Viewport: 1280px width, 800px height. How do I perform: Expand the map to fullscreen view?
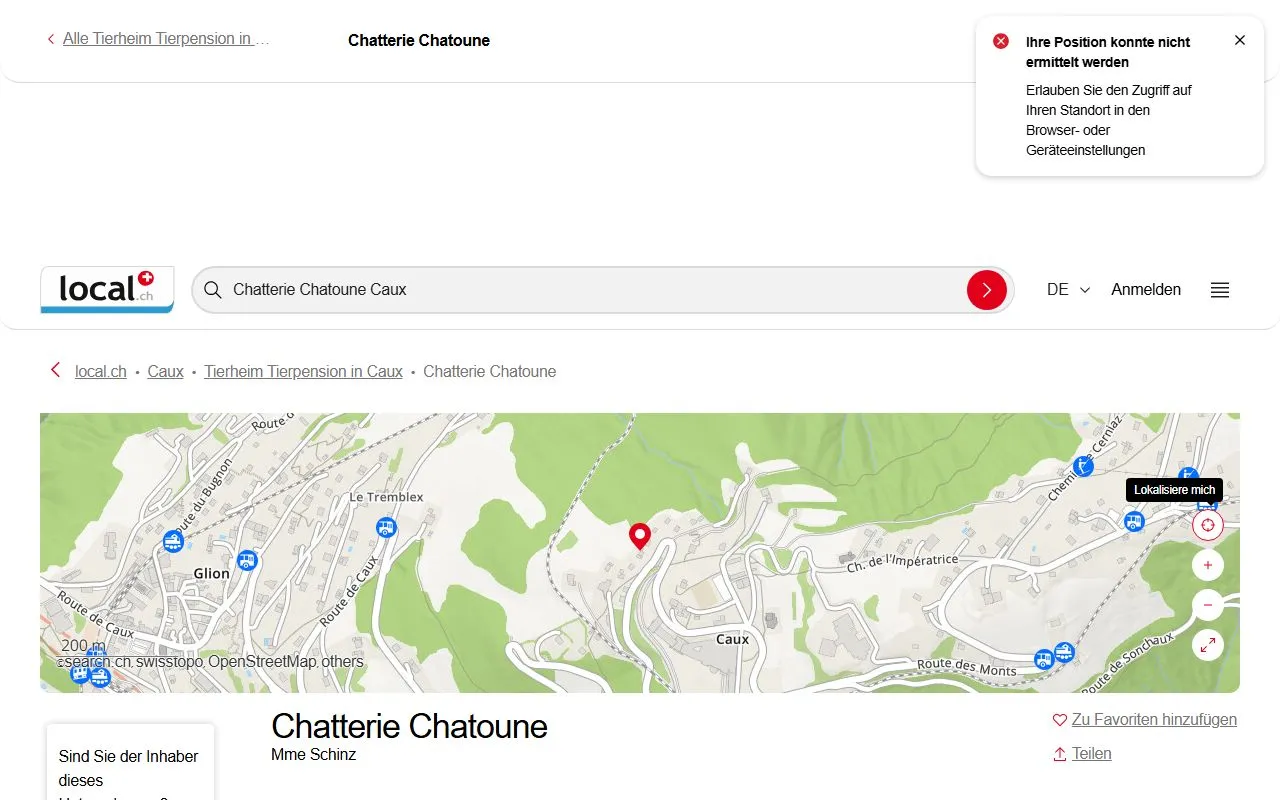pos(1207,644)
